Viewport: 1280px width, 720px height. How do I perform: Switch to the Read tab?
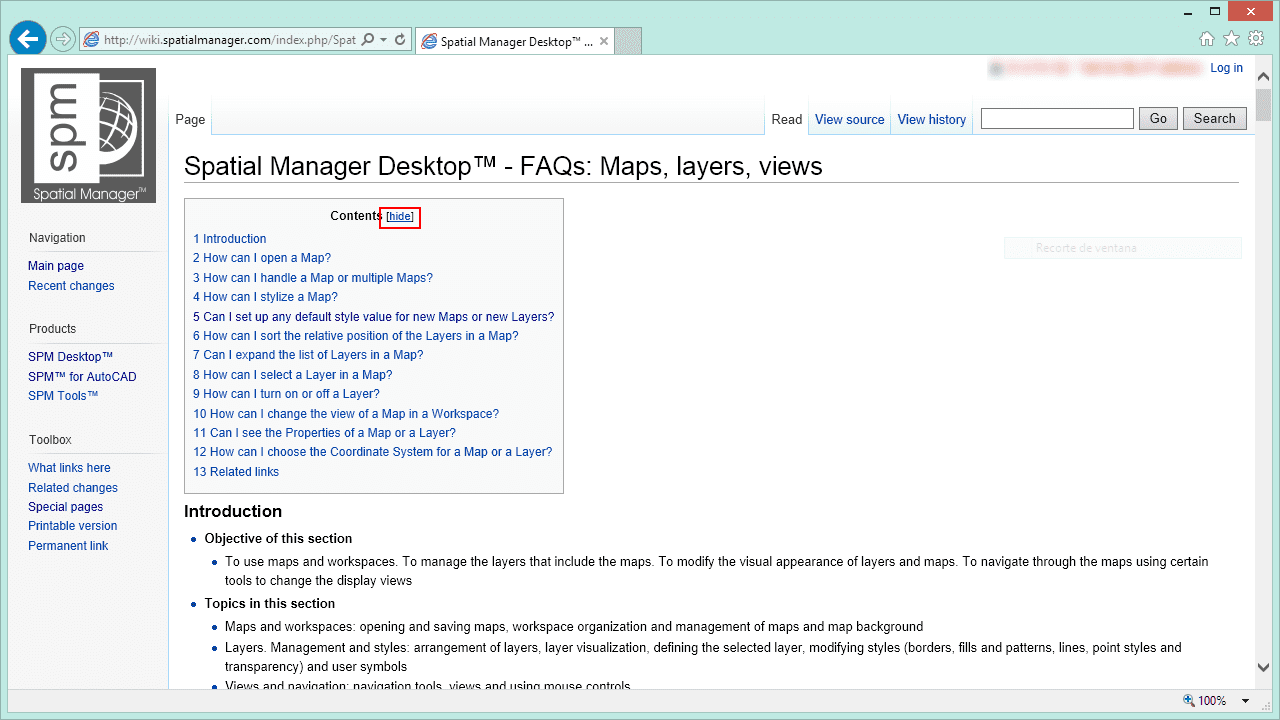pyautogui.click(x=787, y=119)
